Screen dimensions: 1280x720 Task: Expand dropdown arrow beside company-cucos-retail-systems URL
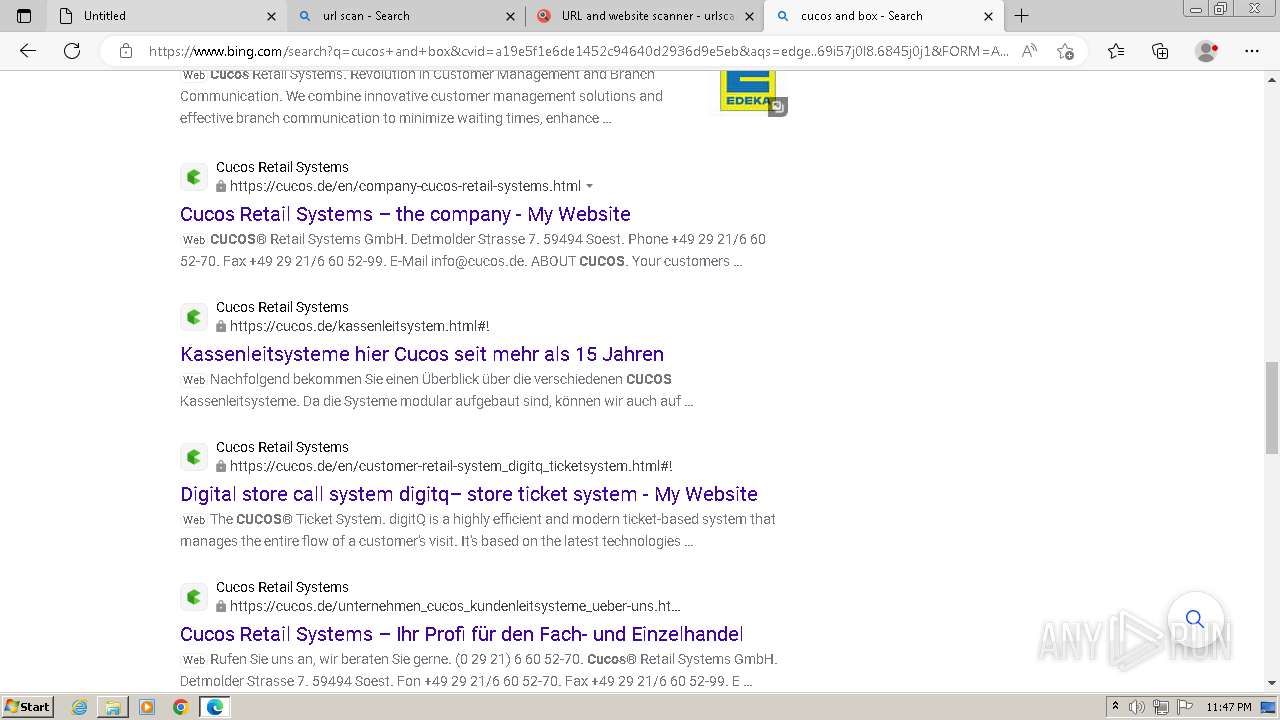[x=589, y=186]
